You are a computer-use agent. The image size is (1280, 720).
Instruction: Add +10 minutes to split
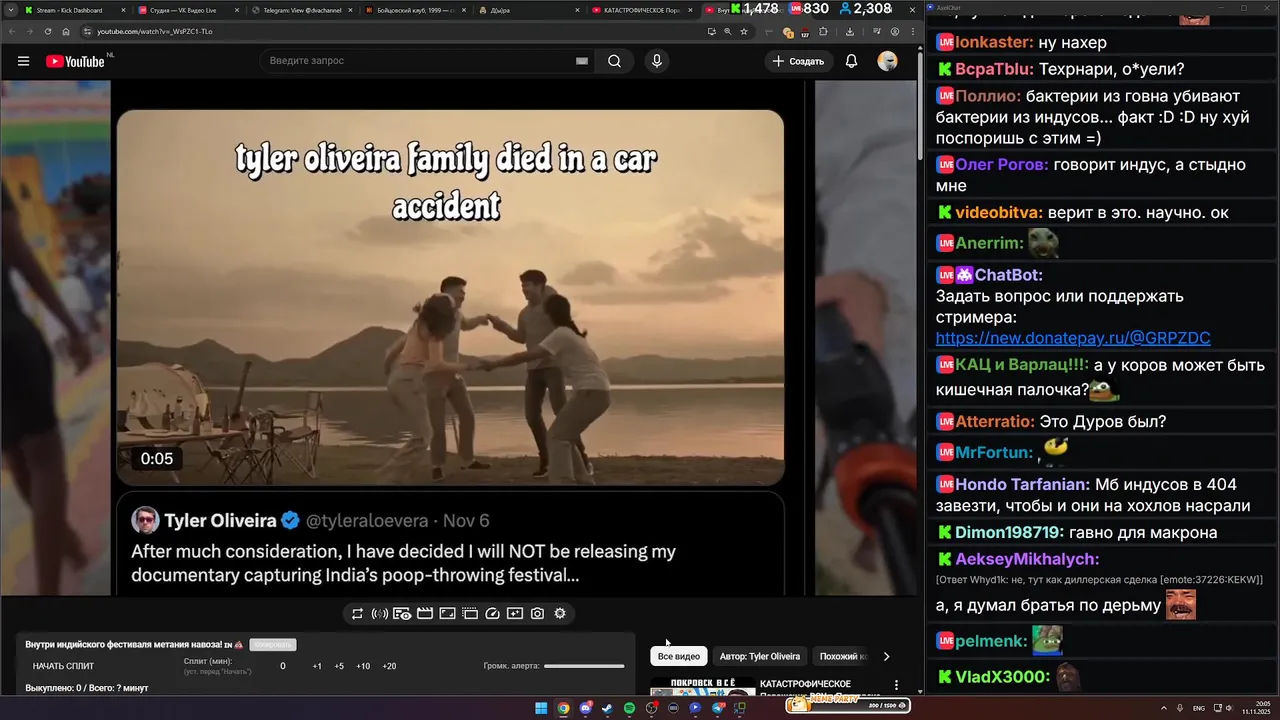pyautogui.click(x=363, y=666)
